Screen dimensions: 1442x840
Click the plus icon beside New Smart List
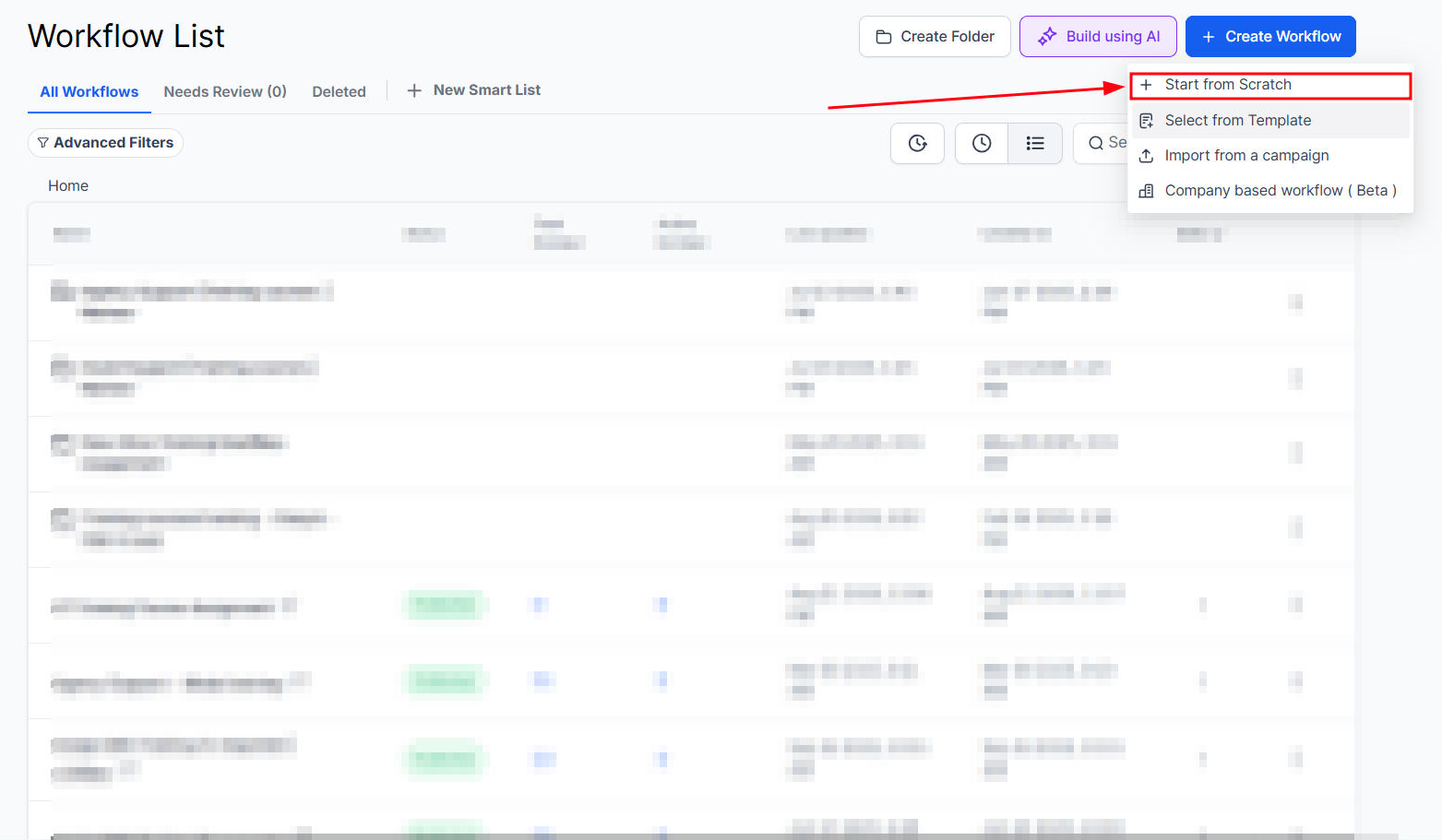click(414, 90)
